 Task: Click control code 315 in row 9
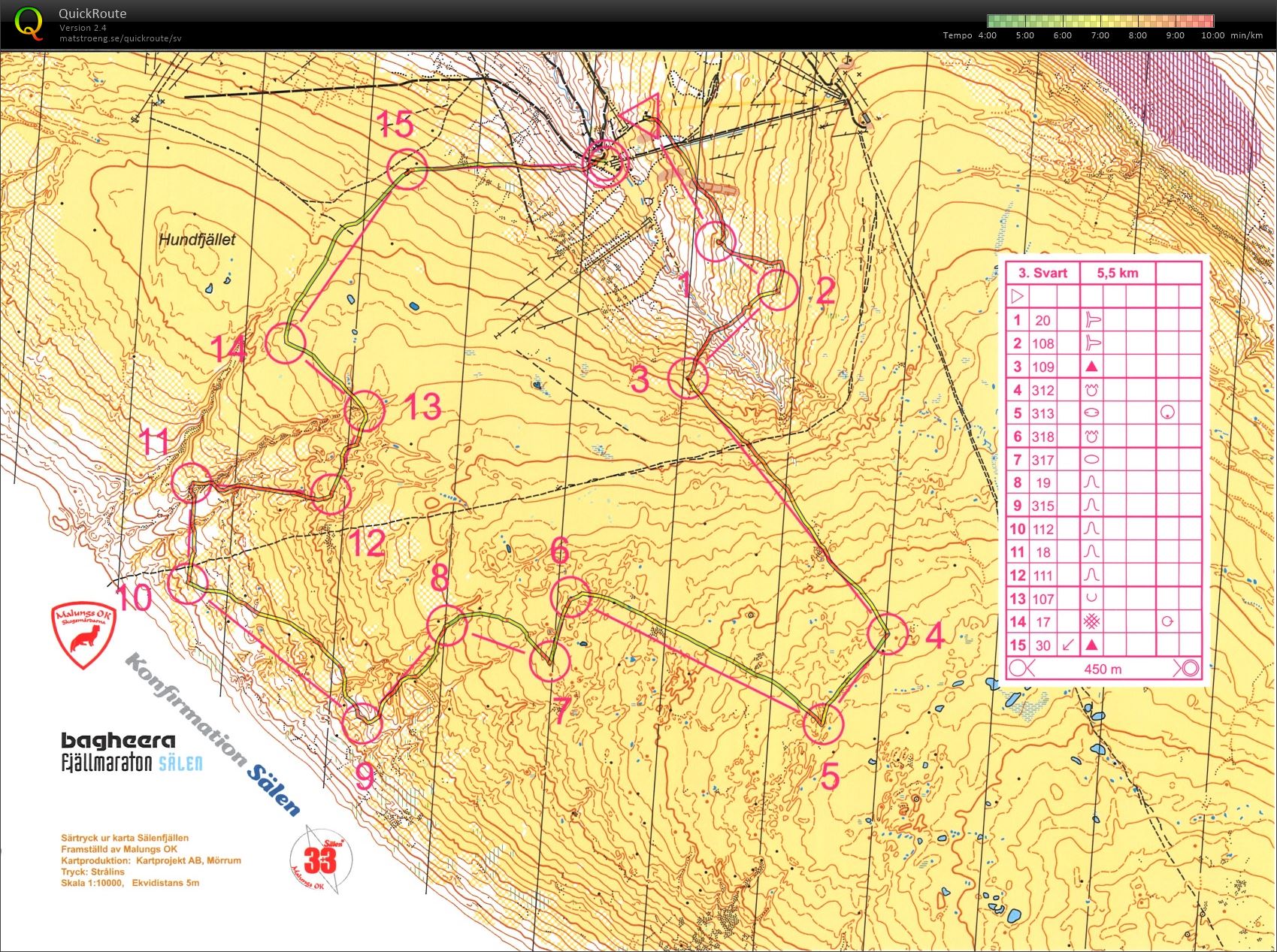(x=1042, y=506)
